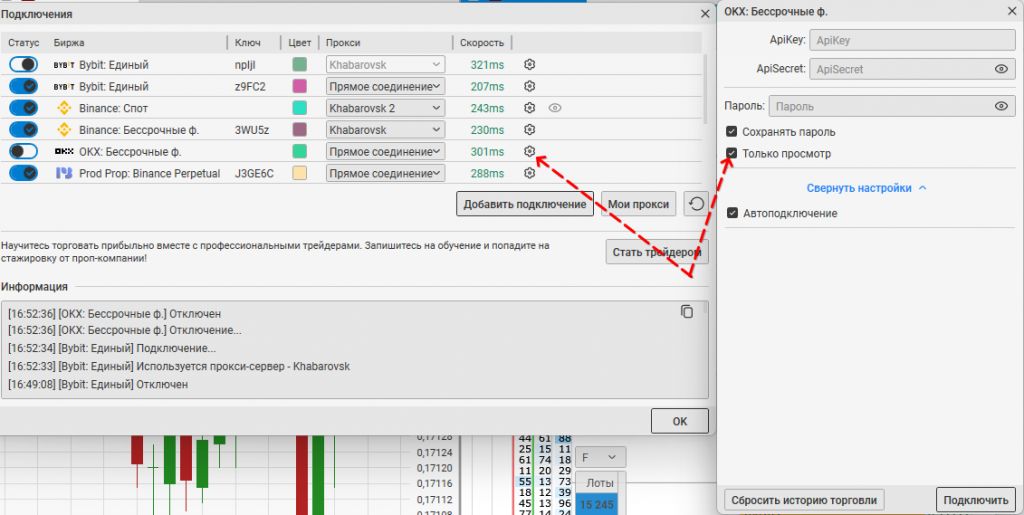Viewport: 1024px width, 515px height.
Task: Pick yellow color swatch for Prod Prop row
Action: [x=300, y=173]
